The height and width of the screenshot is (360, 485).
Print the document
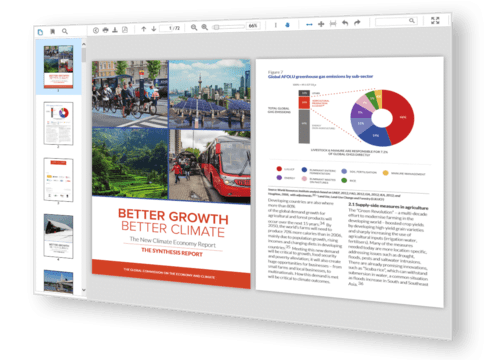[105, 30]
